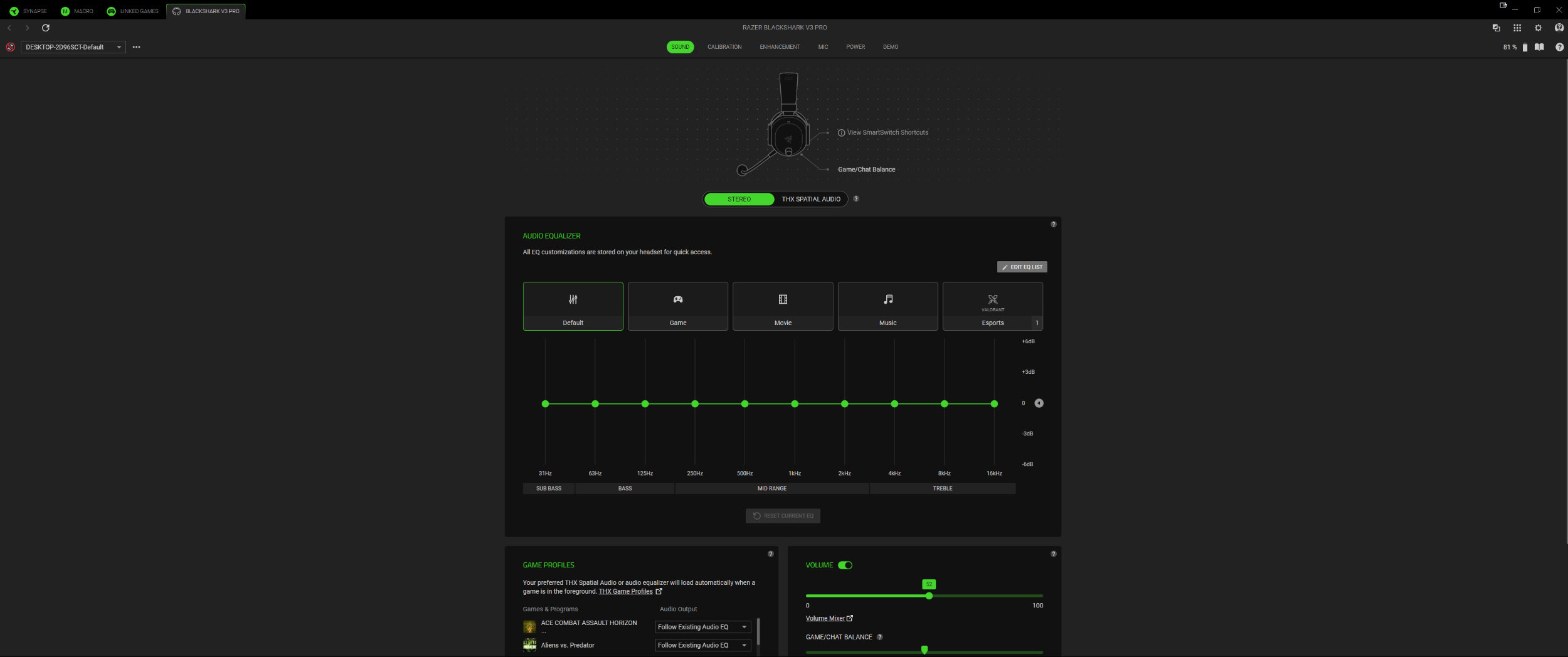Switch to the BlackShark V3 Pro tab
This screenshot has height=657, width=1568.
tap(206, 11)
